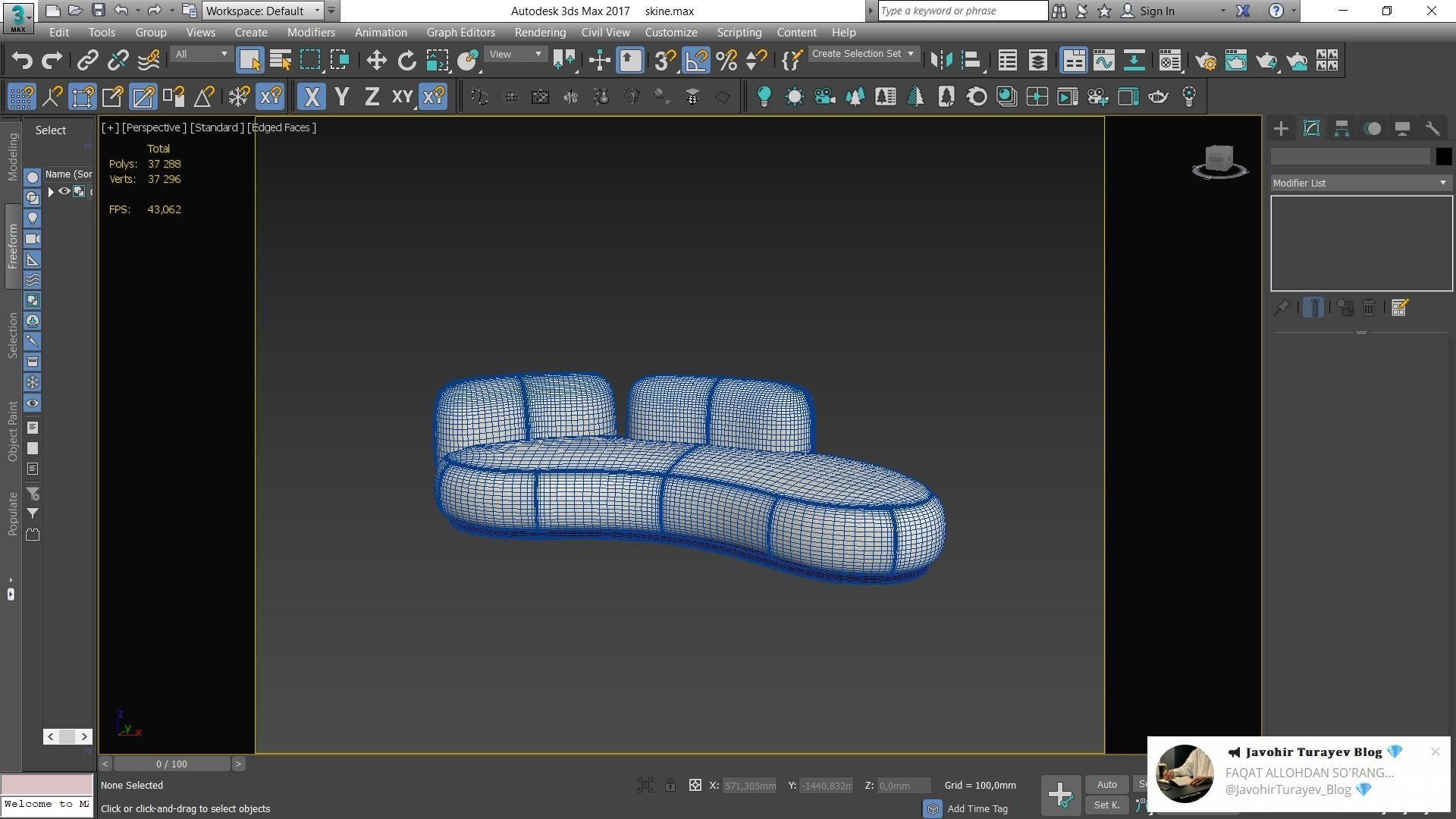The height and width of the screenshot is (819, 1456).
Task: Restrict to Y axis constraint
Action: pyautogui.click(x=342, y=97)
